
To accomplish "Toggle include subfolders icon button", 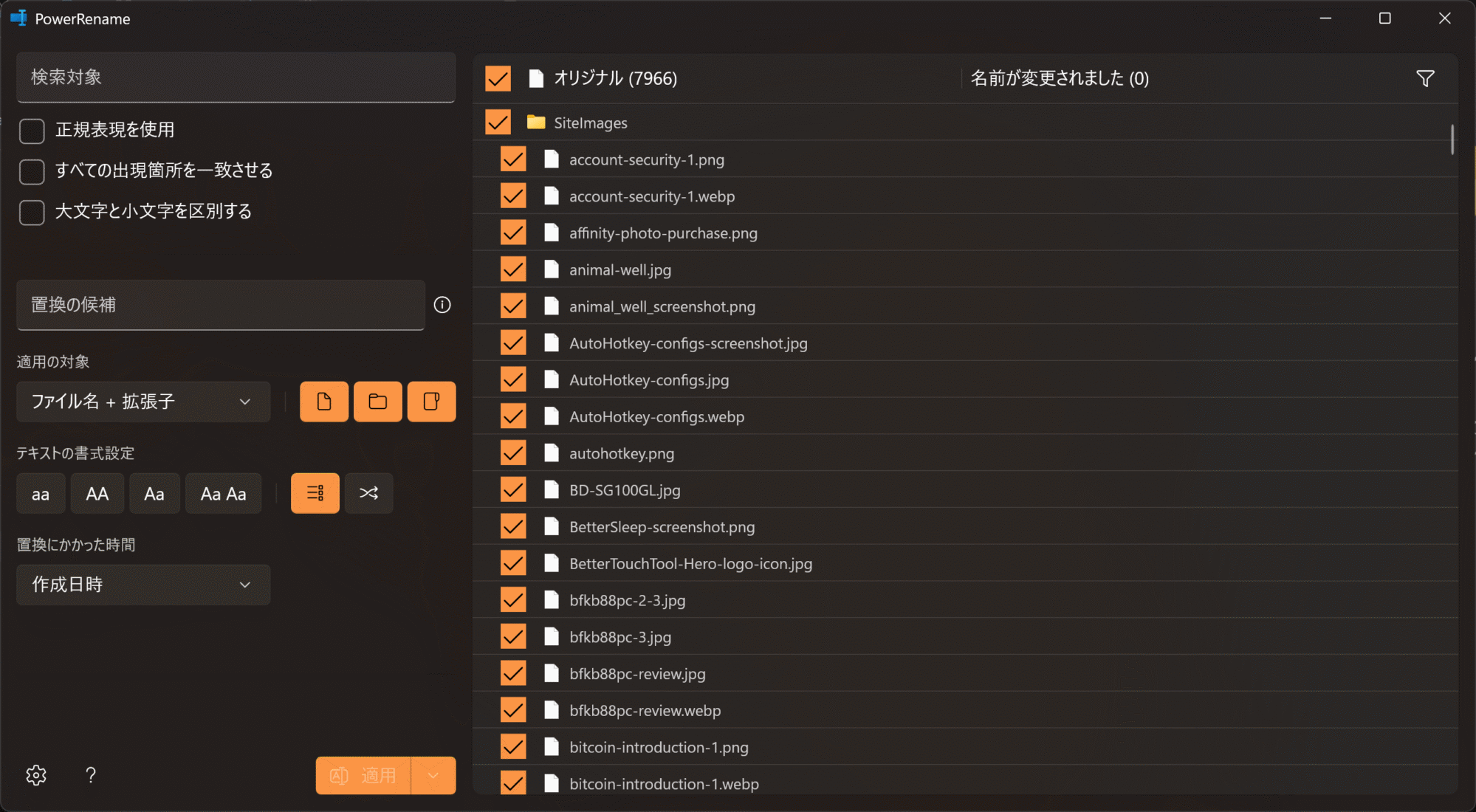I will pos(431,402).
